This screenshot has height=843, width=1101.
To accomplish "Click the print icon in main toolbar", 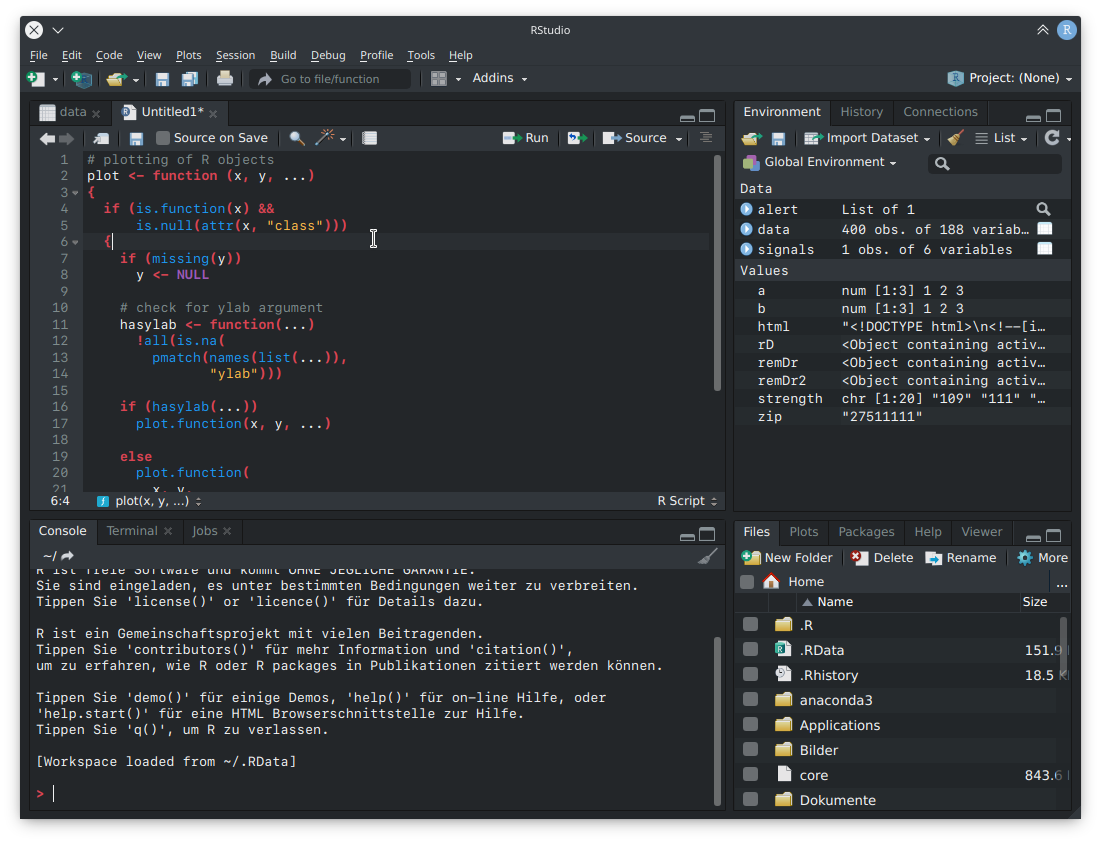I will [x=225, y=79].
